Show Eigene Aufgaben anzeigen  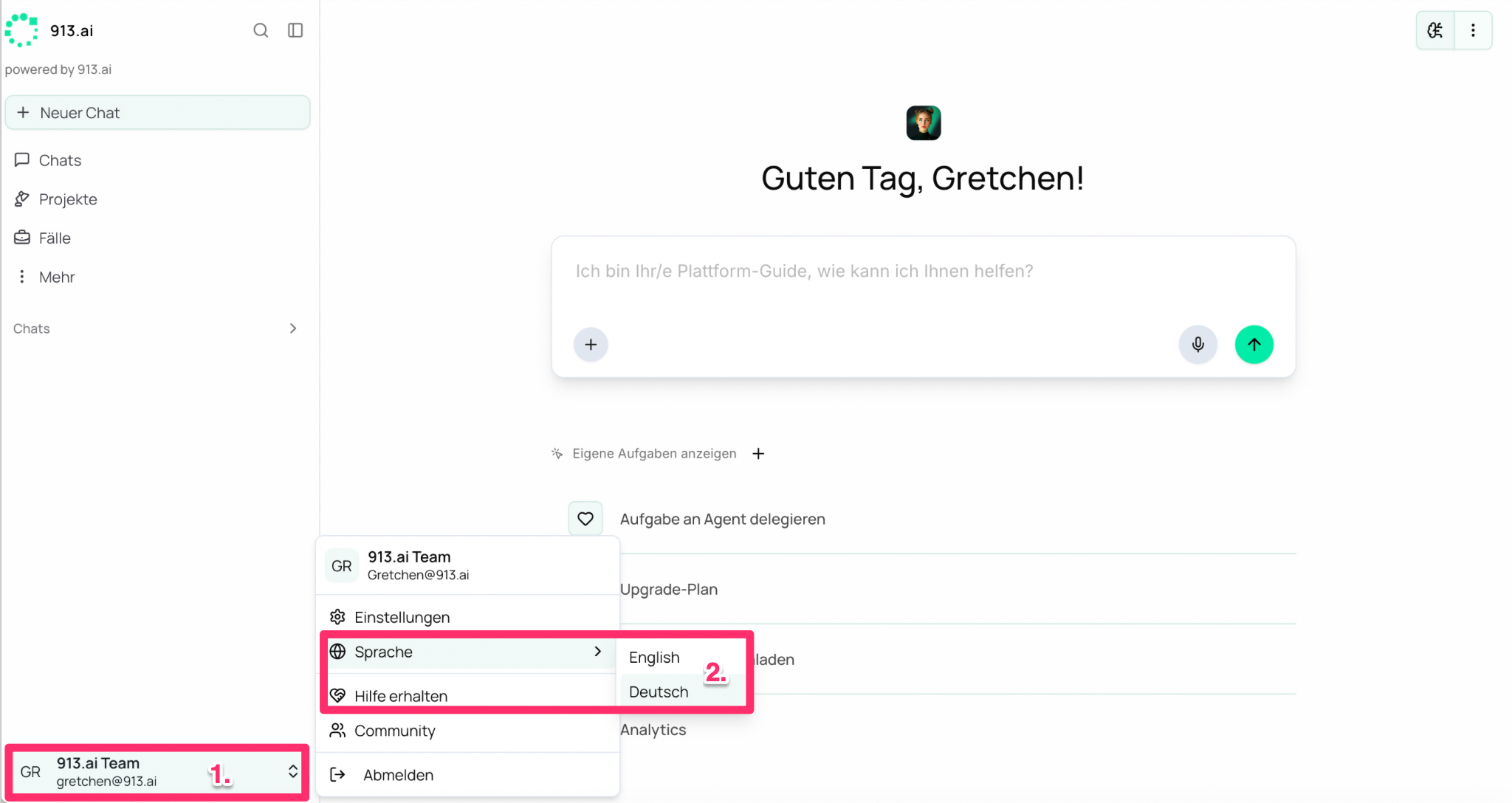coord(654,454)
